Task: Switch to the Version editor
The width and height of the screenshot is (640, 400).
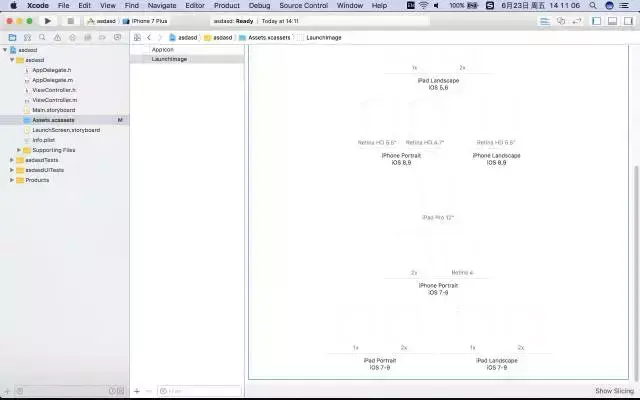Action: tap(577, 21)
